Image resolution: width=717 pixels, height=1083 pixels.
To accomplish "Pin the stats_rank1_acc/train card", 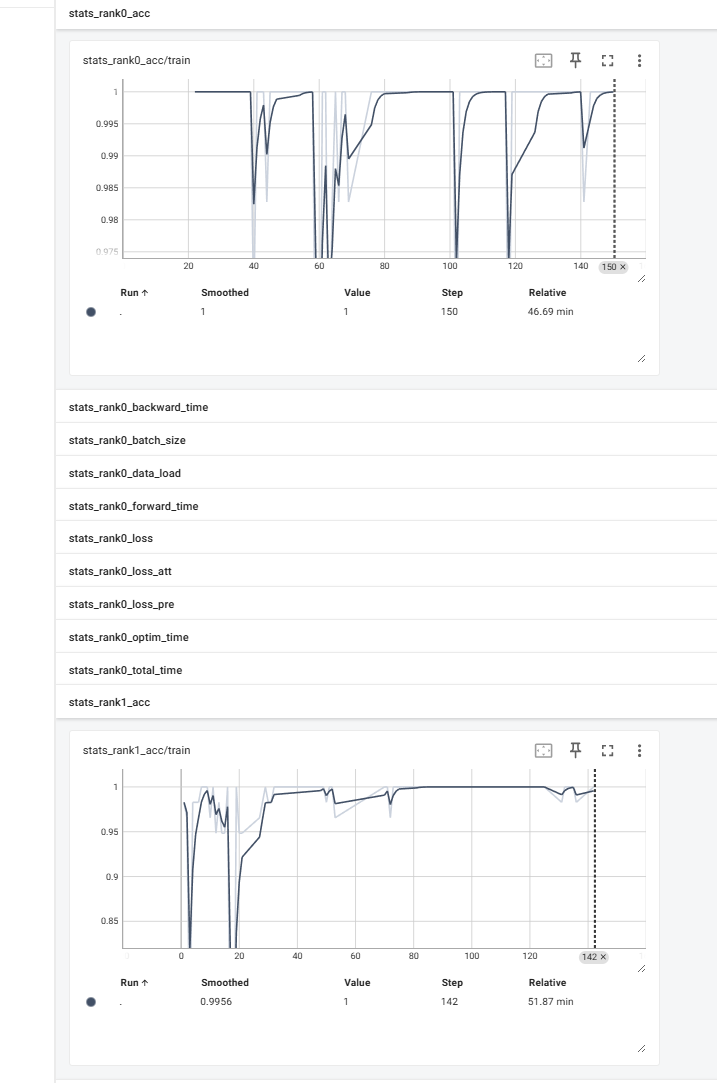I will tap(575, 750).
